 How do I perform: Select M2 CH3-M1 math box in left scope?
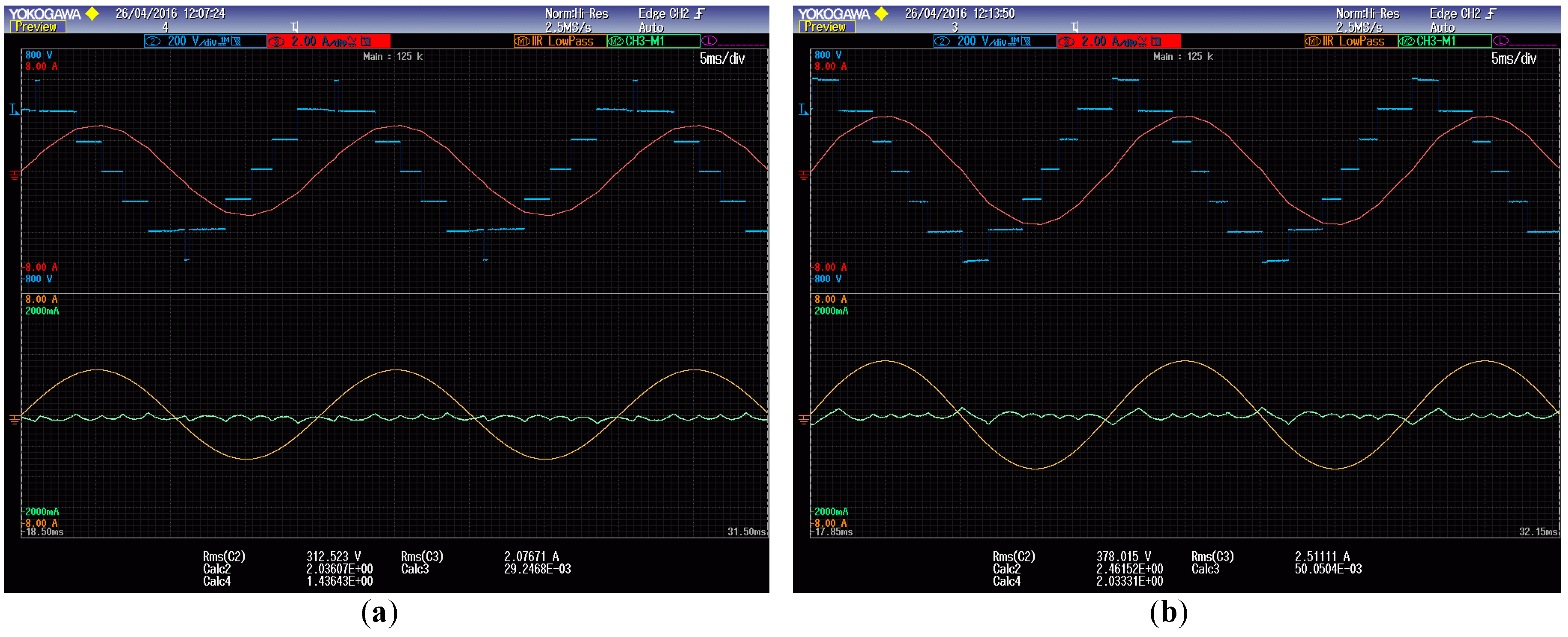653,42
